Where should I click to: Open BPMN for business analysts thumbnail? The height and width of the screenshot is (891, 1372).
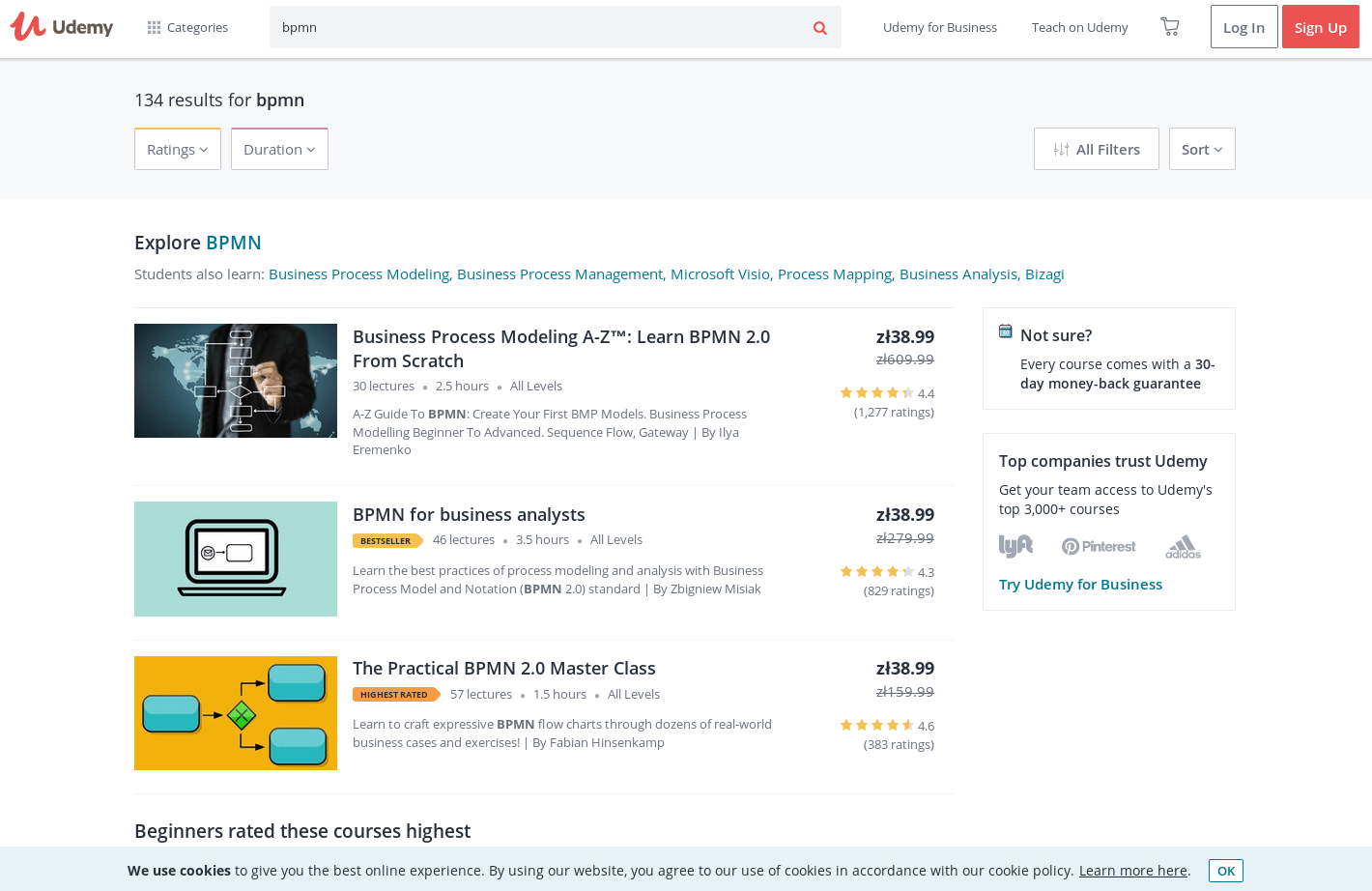coord(236,559)
